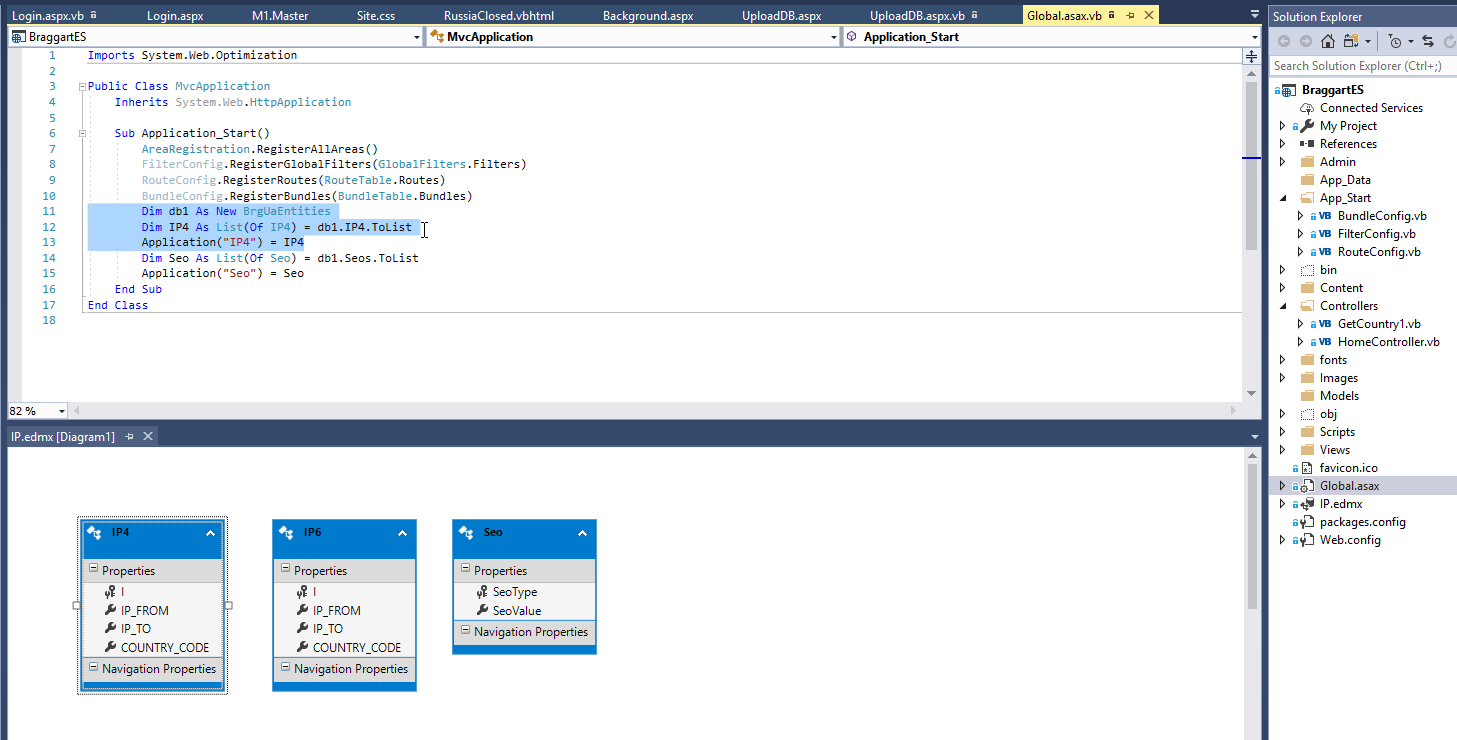The height and width of the screenshot is (740, 1457).
Task: Click the Web.config file icon
Action: (1307, 540)
